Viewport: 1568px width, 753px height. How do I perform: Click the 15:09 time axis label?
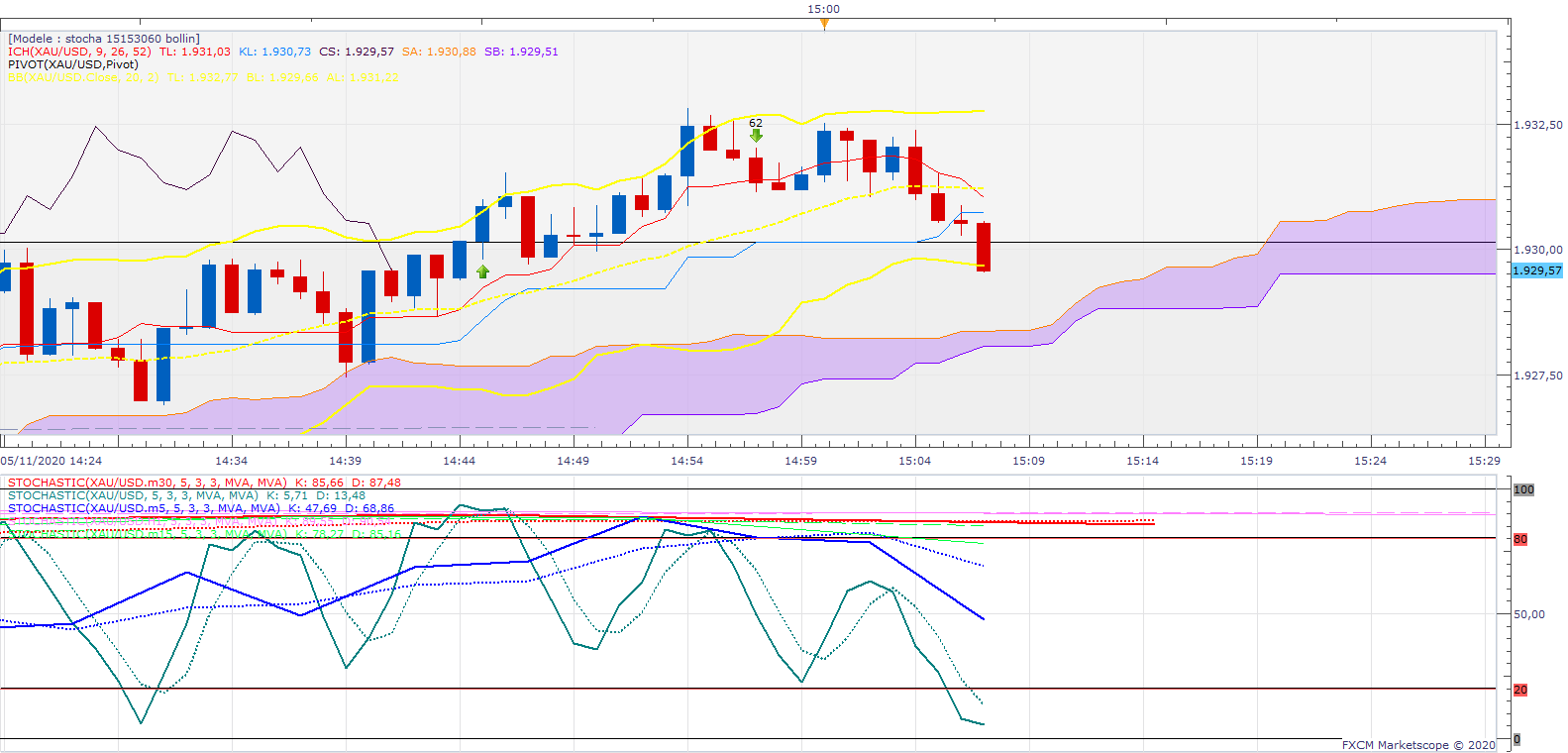click(x=1029, y=461)
